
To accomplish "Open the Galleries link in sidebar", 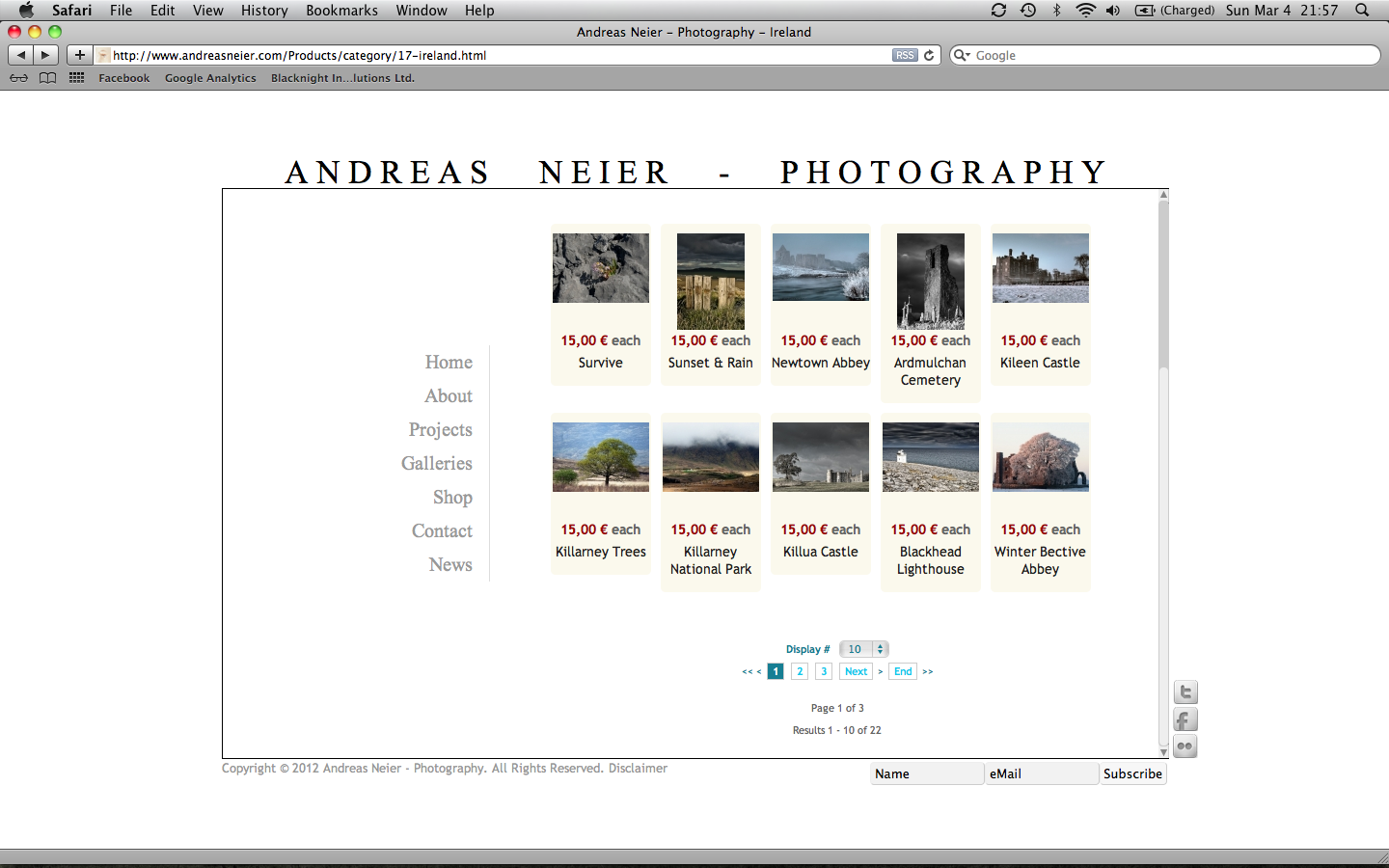I will 437,463.
